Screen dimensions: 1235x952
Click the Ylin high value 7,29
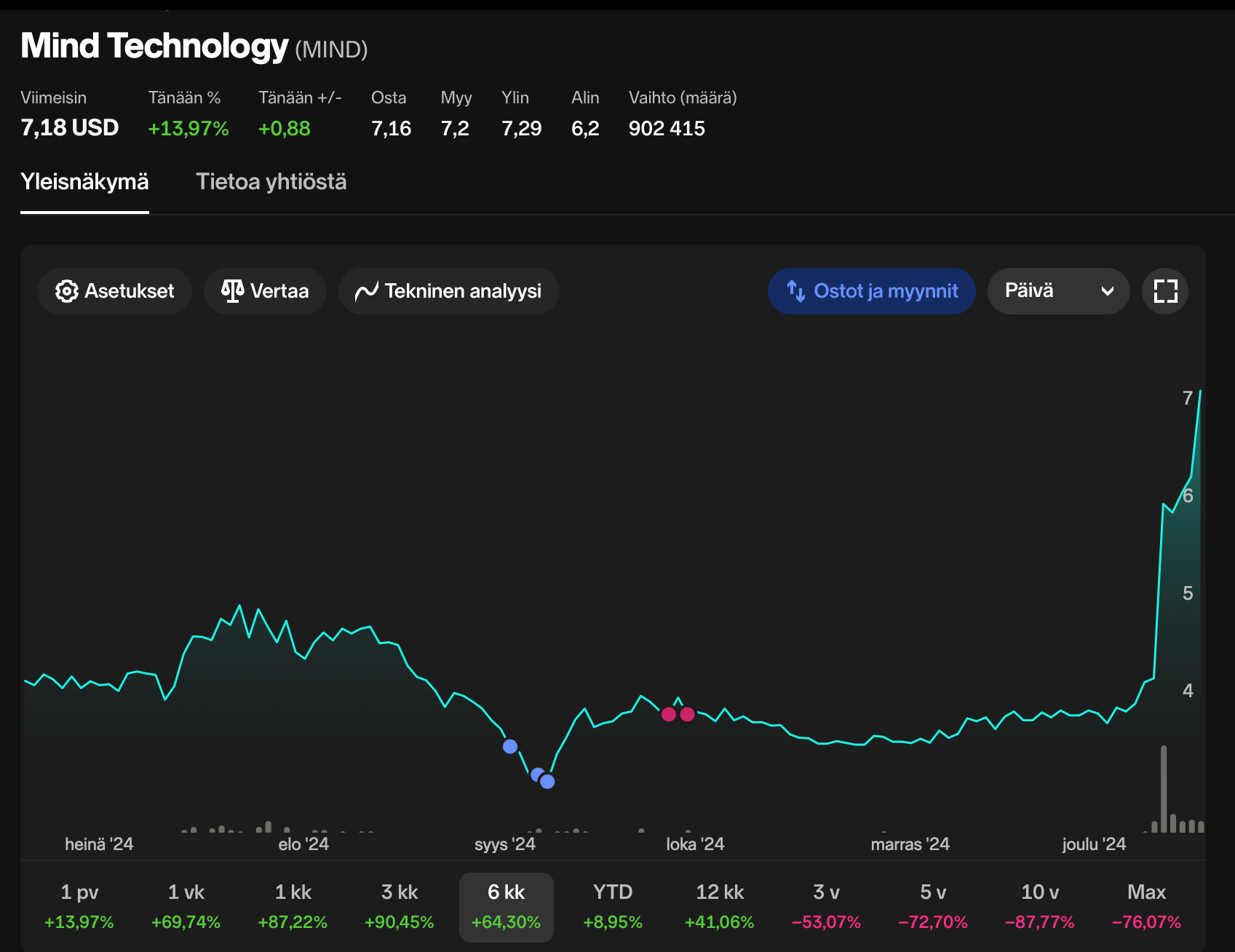(522, 129)
